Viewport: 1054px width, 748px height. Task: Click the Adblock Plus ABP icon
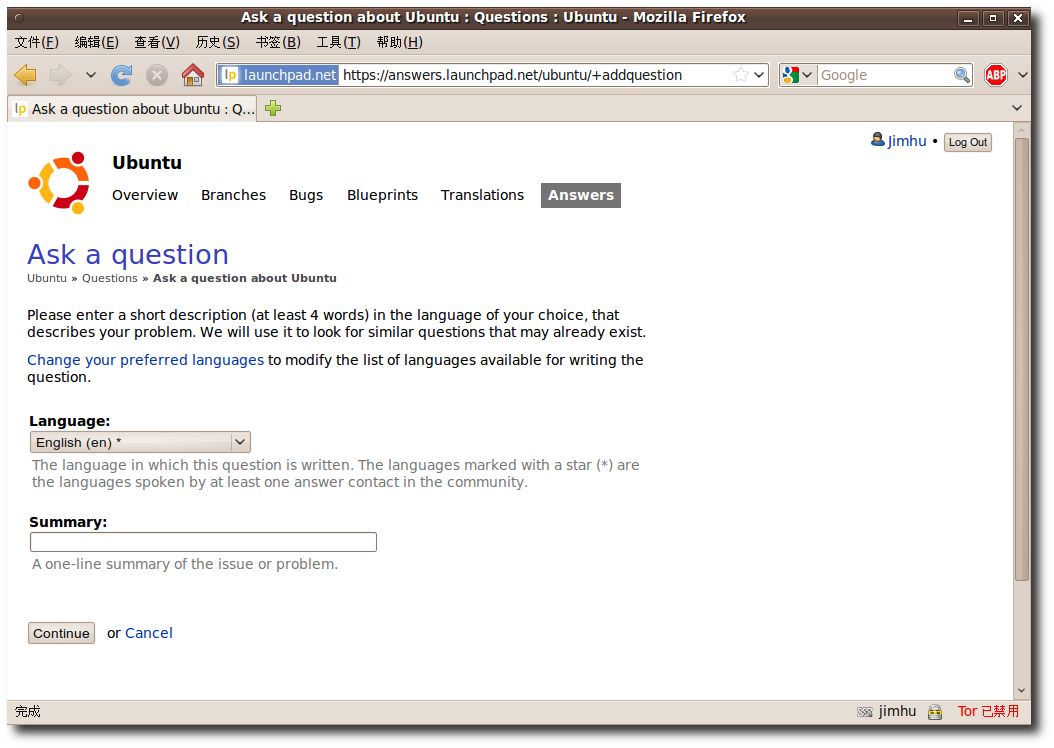coord(996,75)
